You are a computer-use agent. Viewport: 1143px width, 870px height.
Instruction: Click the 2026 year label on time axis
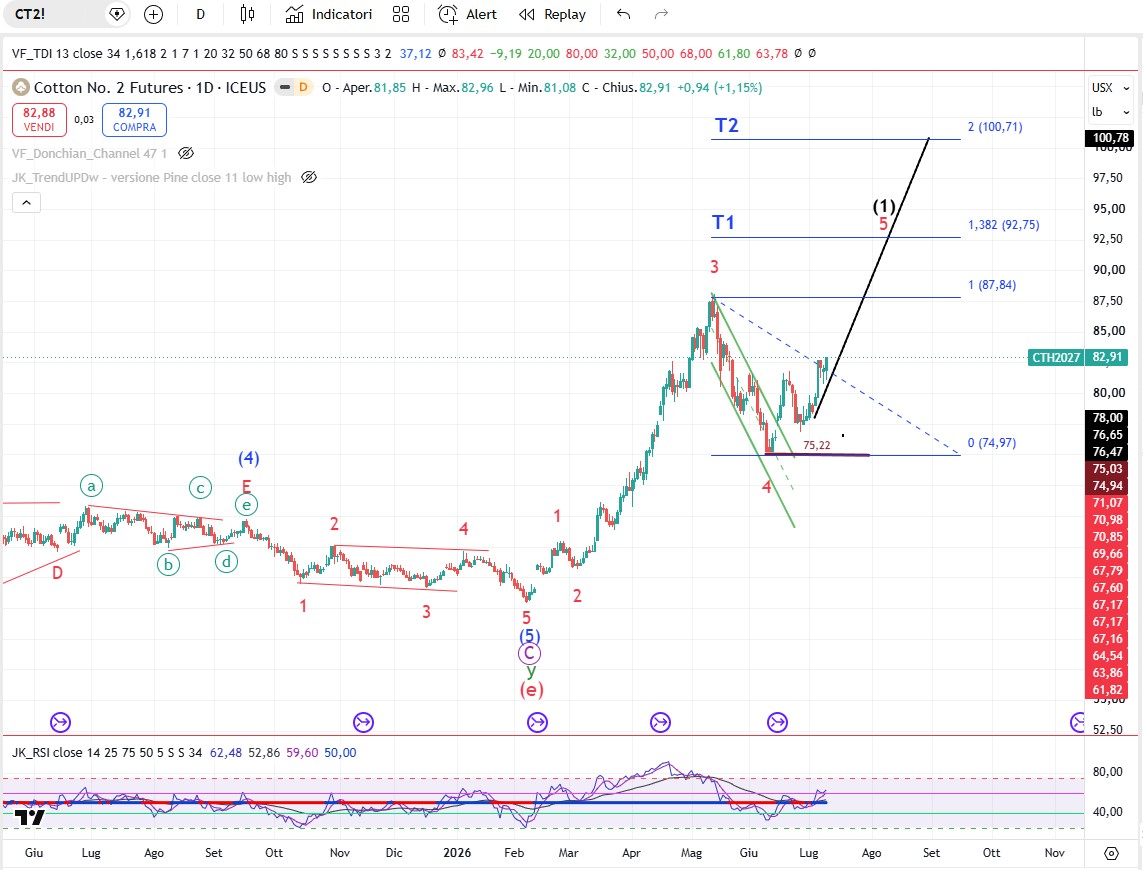pyautogui.click(x=457, y=852)
